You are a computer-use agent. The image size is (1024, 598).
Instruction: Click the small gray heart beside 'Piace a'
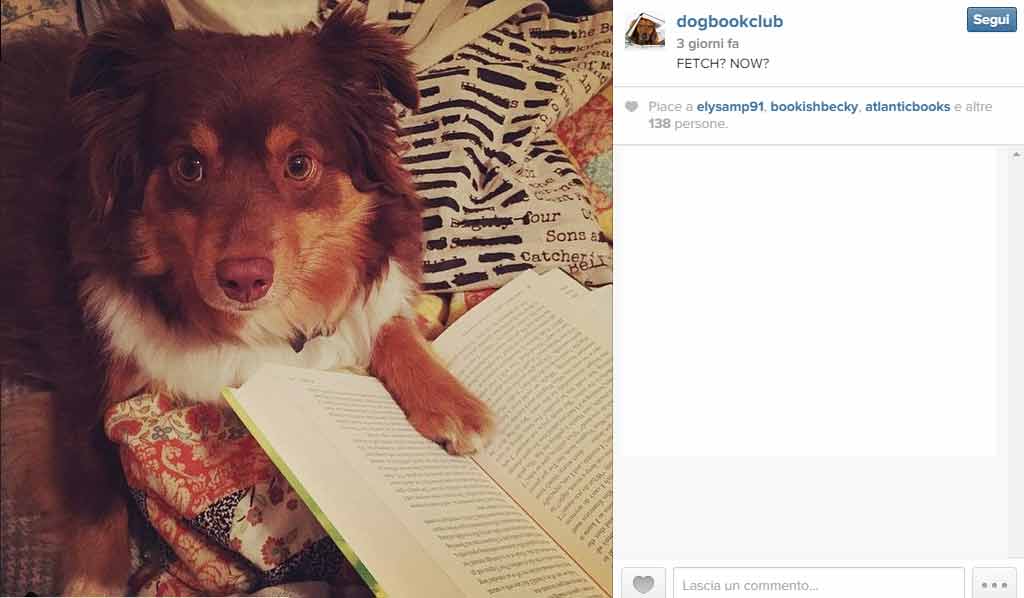631,106
